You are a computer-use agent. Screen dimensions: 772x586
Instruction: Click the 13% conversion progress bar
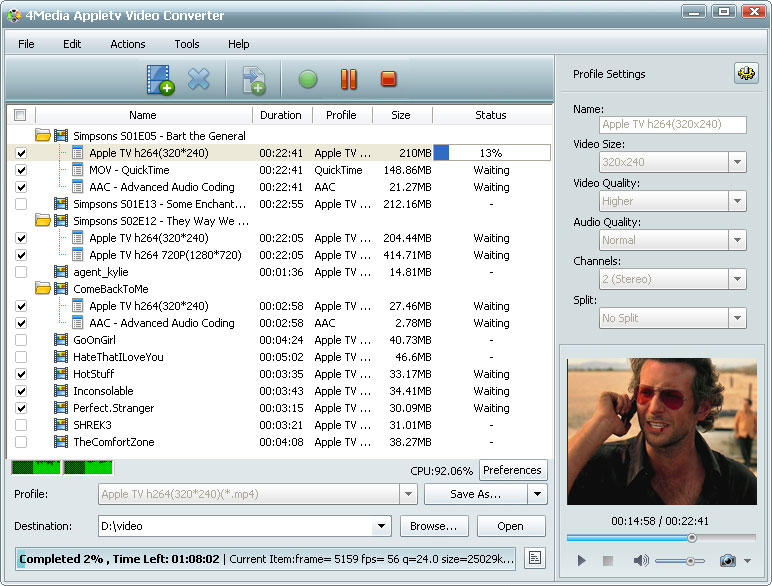click(x=491, y=153)
